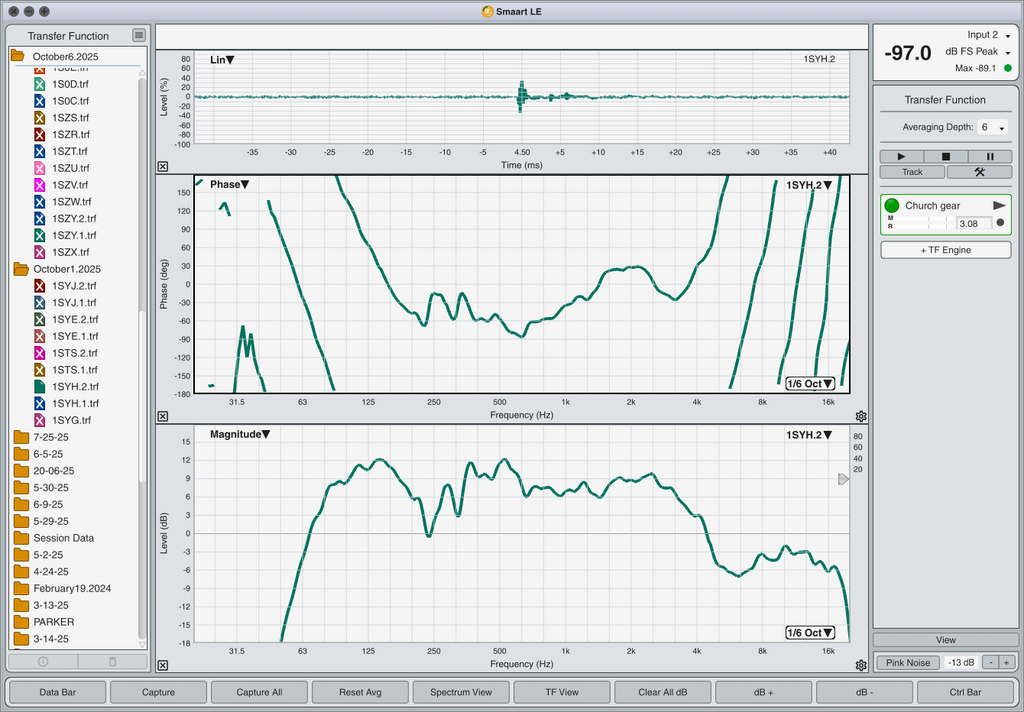Close the Phase graph with X box

coord(163,416)
